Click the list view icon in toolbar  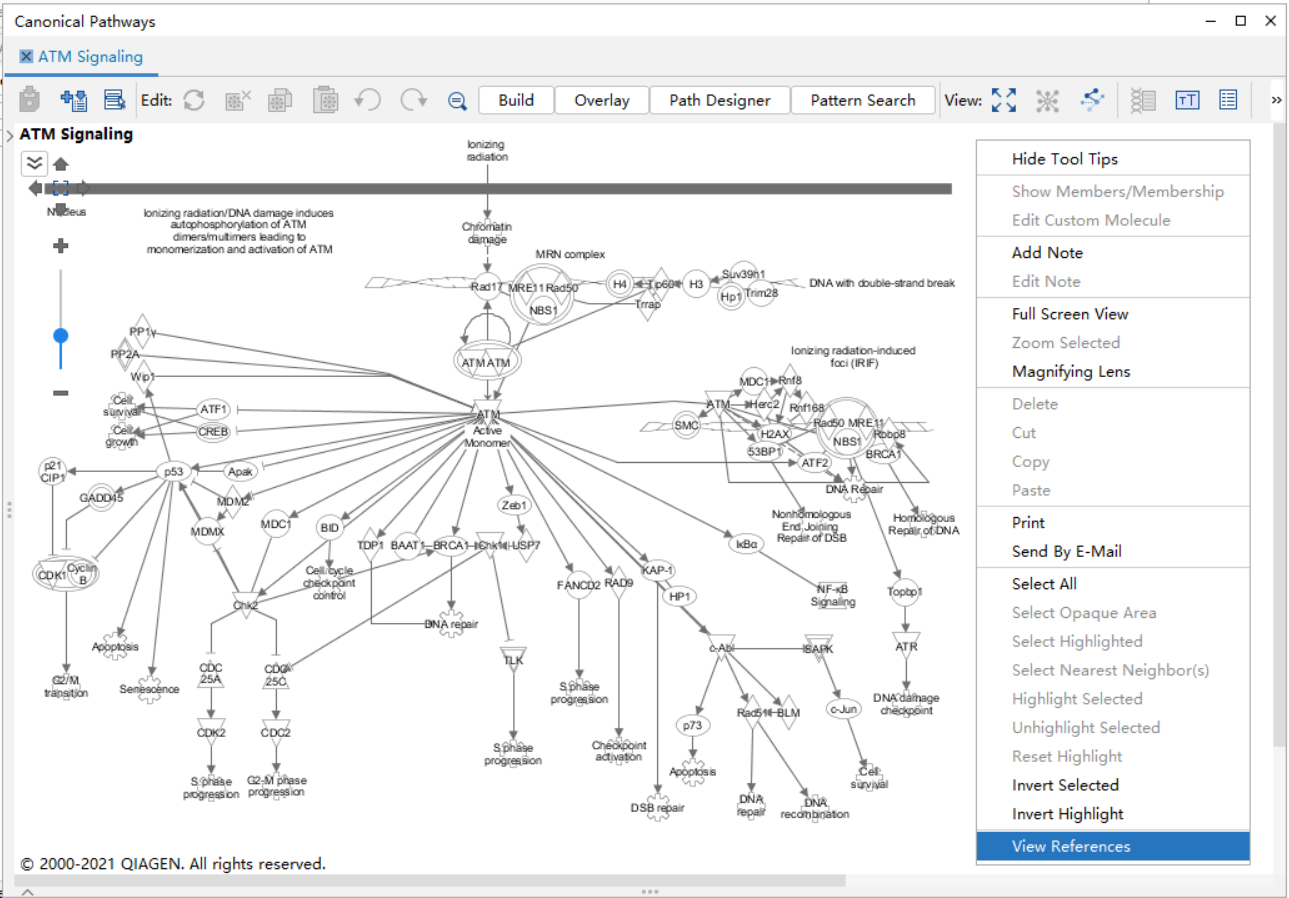pos(1229,100)
